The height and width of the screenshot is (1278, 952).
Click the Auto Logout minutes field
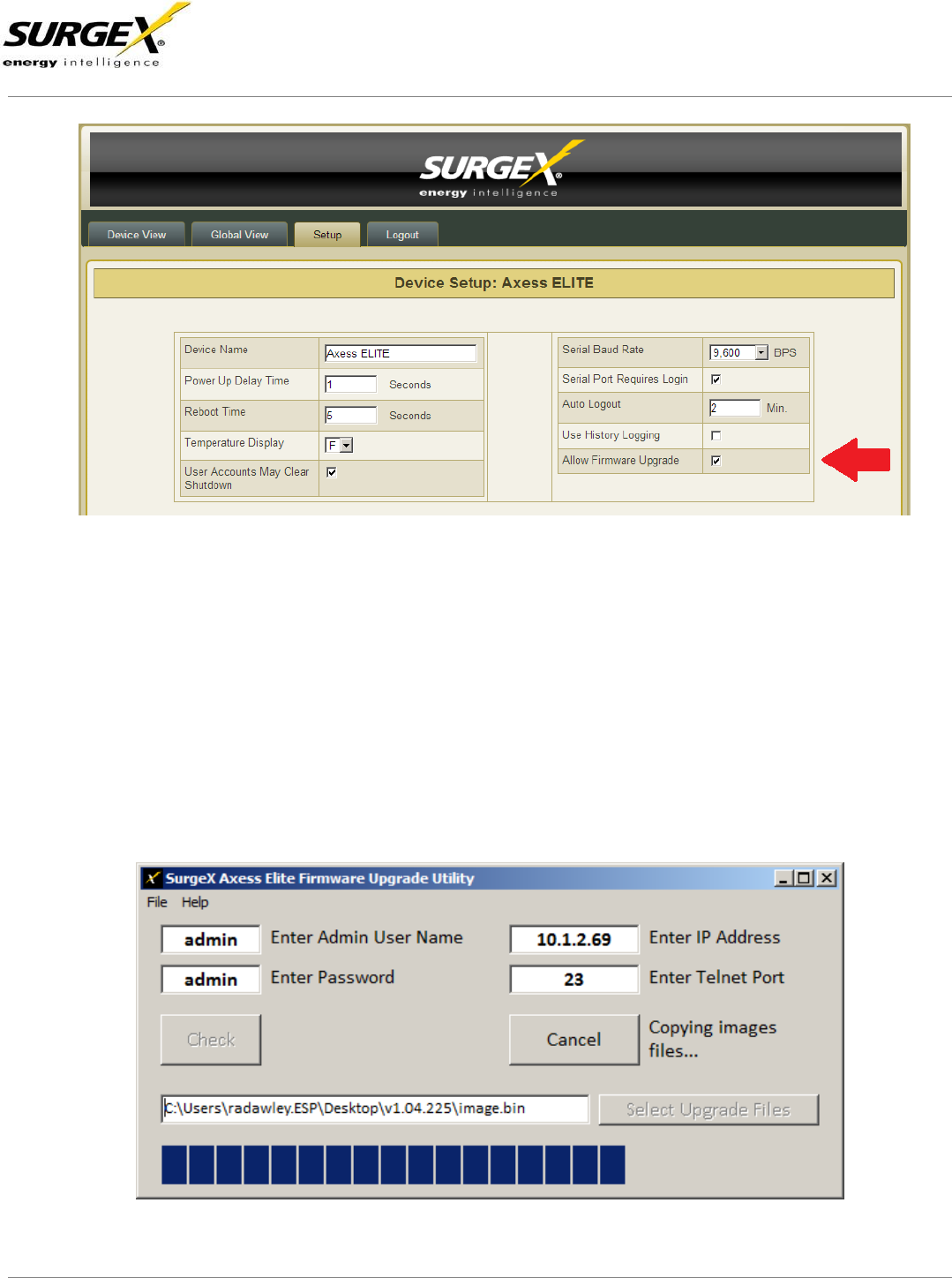(735, 408)
